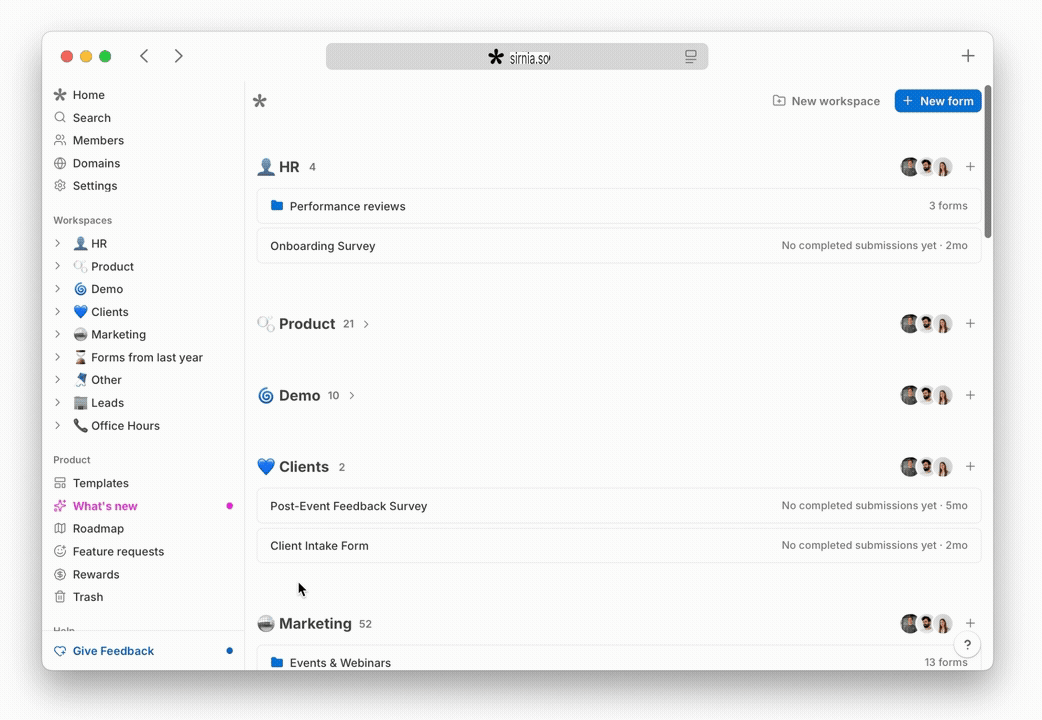Click New workspace button
Screen dimensions: 1042x720
[x=826, y=101]
